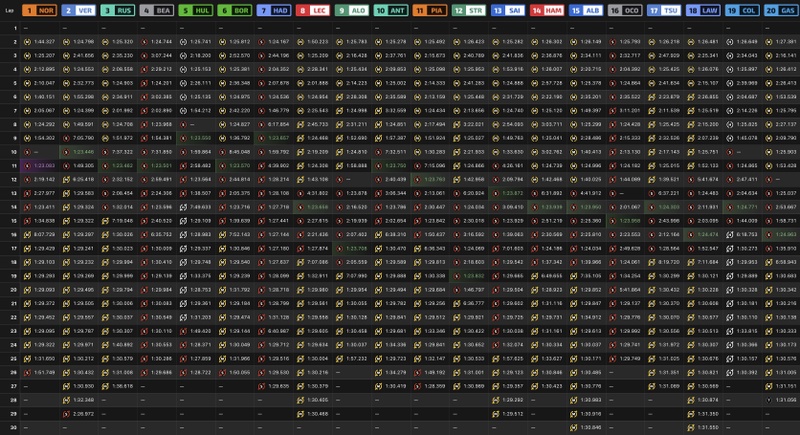Image resolution: width=800 pixels, height=435 pixels.
Task: Select the 18 LAW driver header
Action: click(x=703, y=10)
